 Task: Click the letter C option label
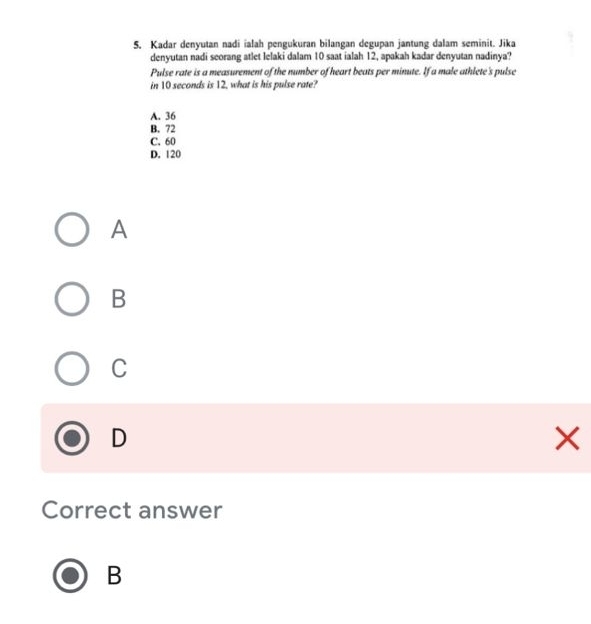point(119,369)
